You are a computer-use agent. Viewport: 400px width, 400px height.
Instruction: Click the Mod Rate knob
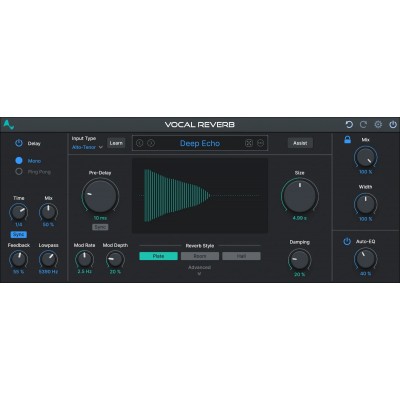click(84, 259)
